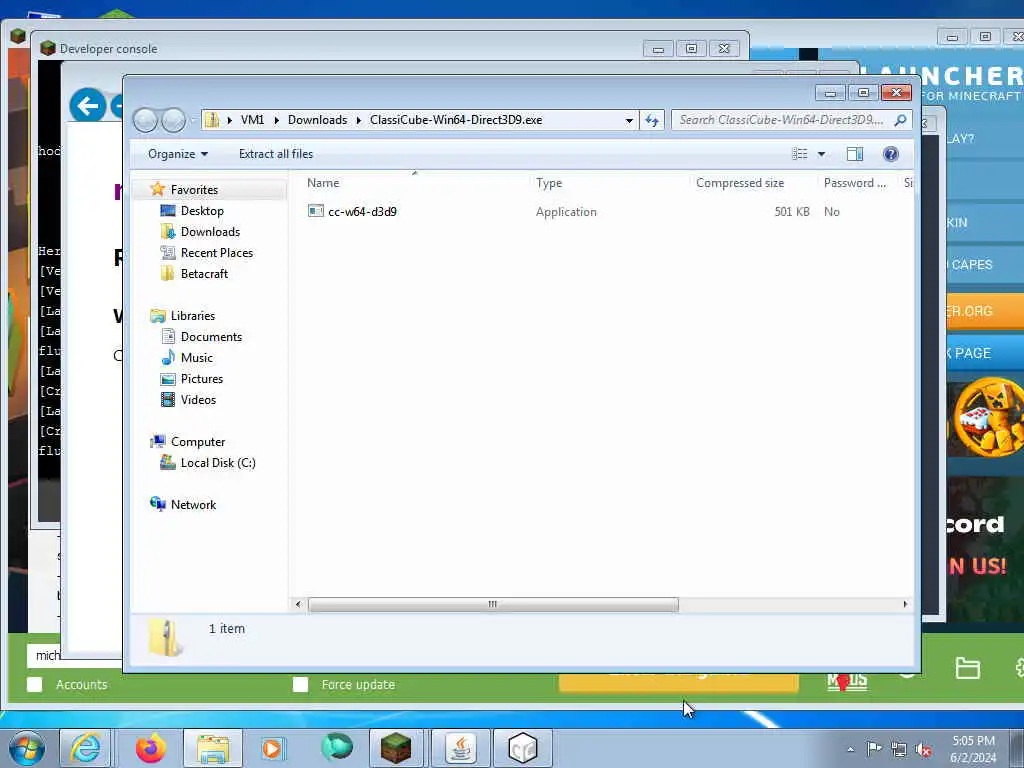Sort by the Compressed size column header
This screenshot has height=768, width=1024.
pos(740,183)
